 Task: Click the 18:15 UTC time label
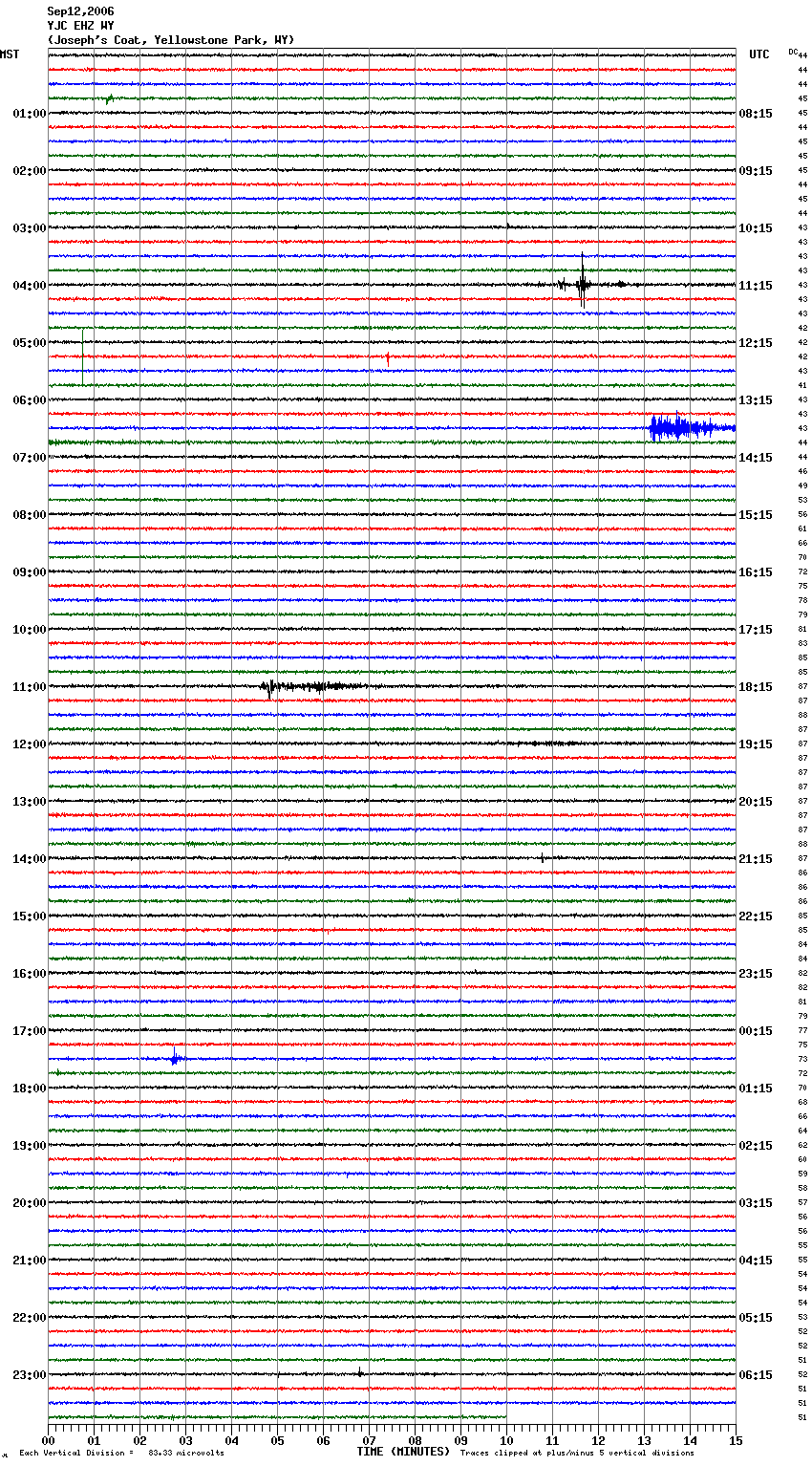pyautogui.click(x=756, y=687)
